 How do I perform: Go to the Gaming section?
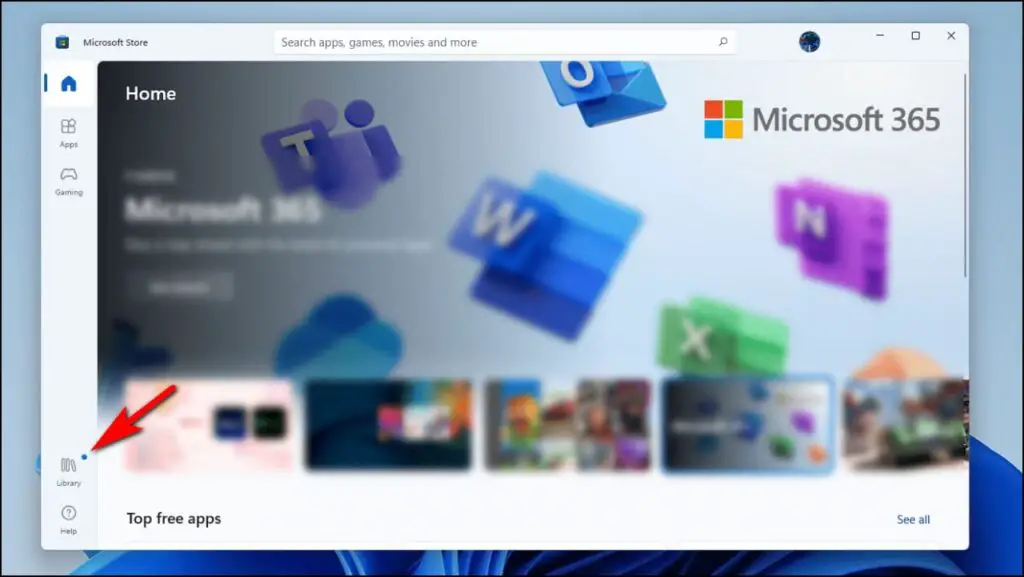(x=69, y=181)
